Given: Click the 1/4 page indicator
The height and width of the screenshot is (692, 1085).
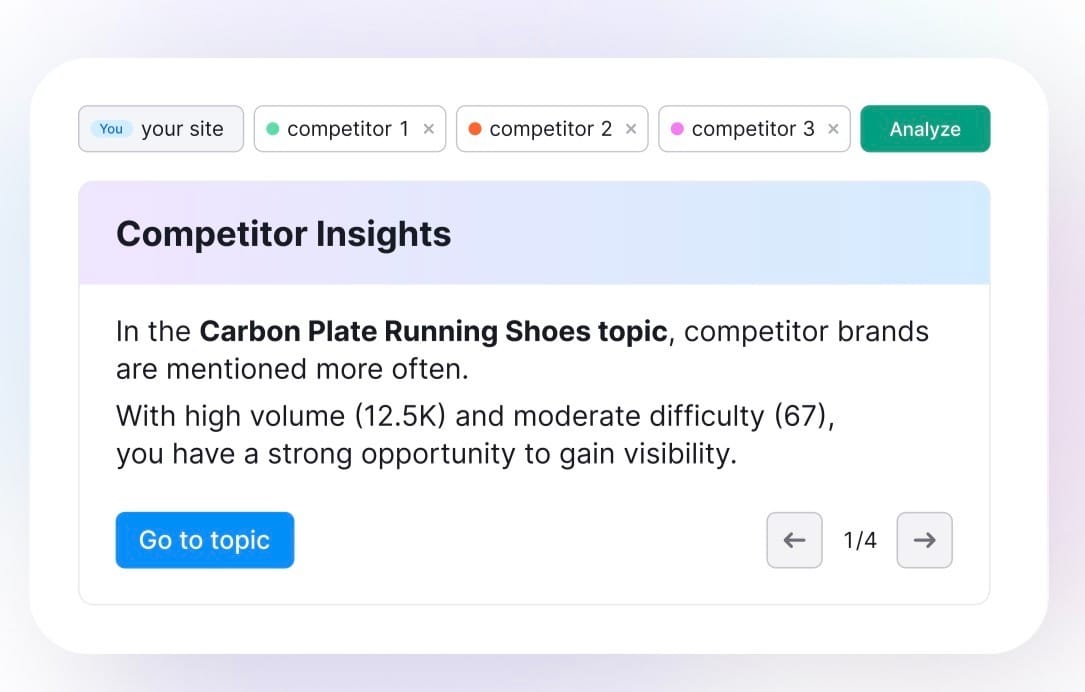Looking at the screenshot, I should pos(859,540).
